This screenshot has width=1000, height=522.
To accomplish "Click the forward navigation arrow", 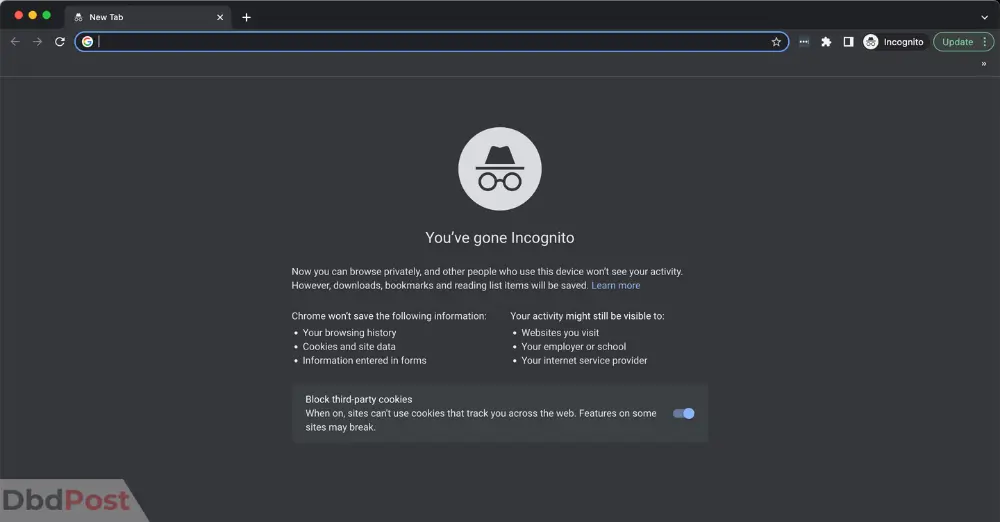I will 38,41.
